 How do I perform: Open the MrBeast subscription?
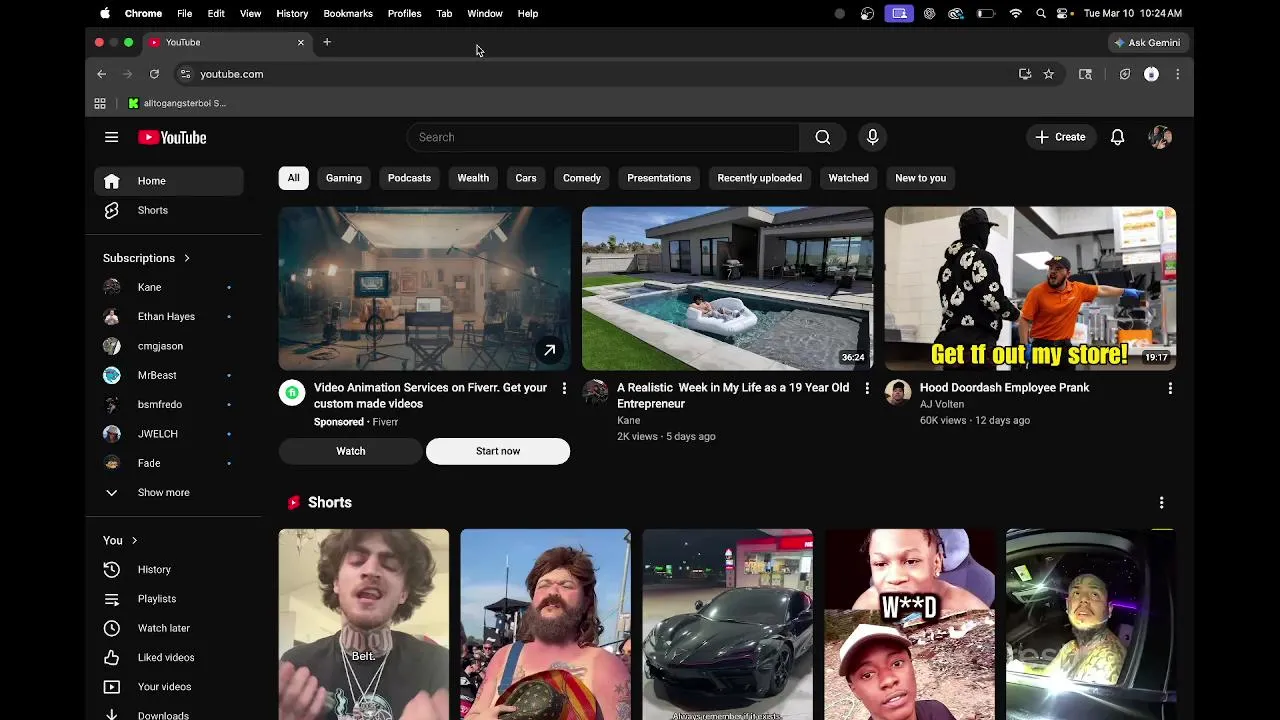[x=169, y=375]
